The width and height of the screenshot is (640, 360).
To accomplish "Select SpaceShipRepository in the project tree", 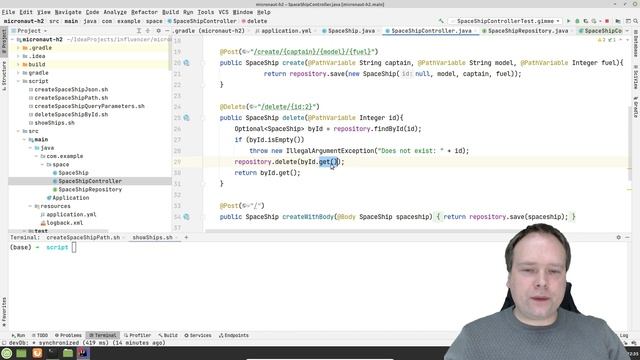I will coord(90,189).
